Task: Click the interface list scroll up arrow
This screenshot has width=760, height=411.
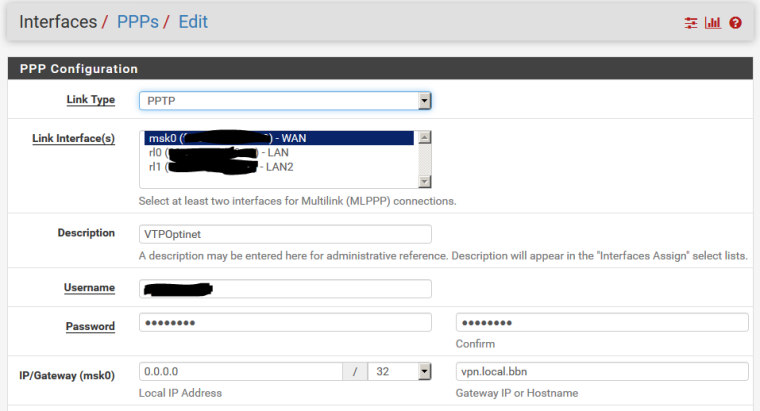Action: point(425,137)
